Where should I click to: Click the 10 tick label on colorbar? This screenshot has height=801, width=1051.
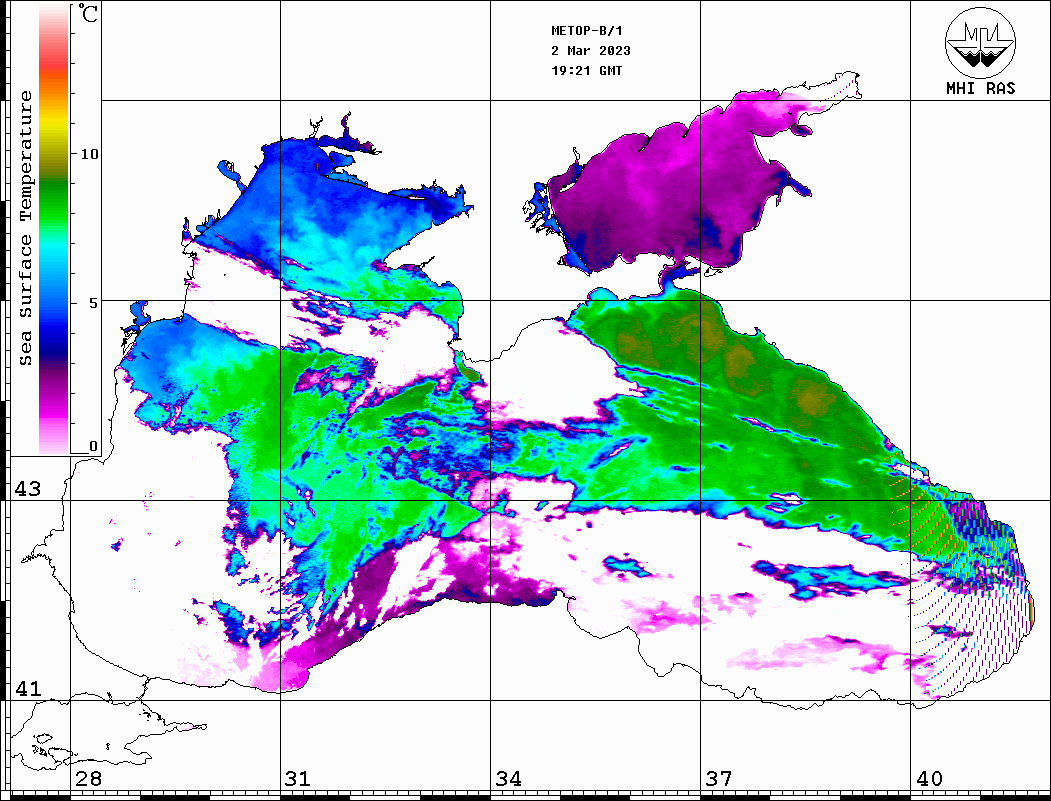(90, 154)
